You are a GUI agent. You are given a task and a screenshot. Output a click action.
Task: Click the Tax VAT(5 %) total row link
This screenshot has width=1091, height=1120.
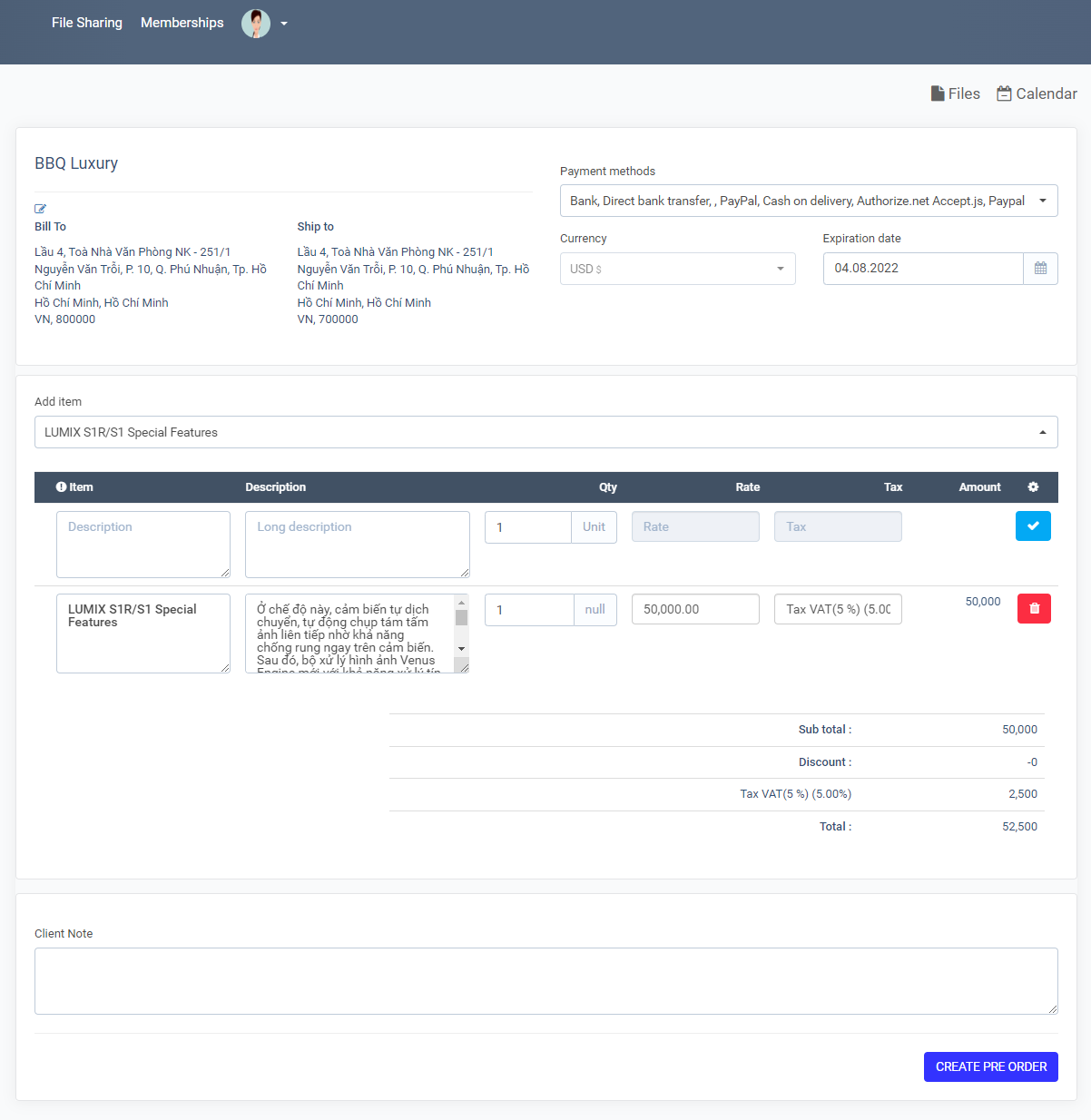click(x=796, y=793)
